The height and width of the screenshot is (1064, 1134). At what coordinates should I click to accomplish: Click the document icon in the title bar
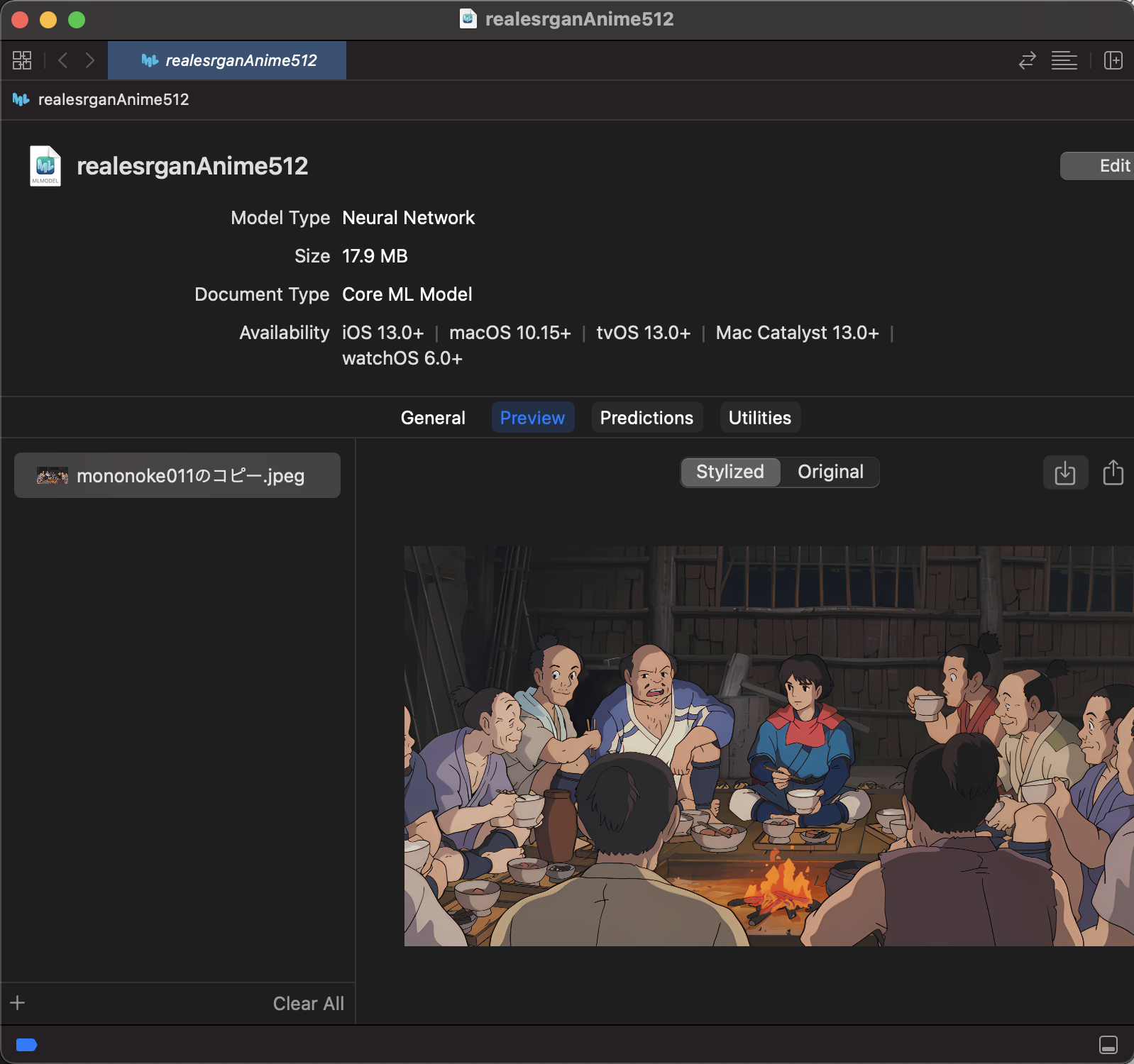468,19
